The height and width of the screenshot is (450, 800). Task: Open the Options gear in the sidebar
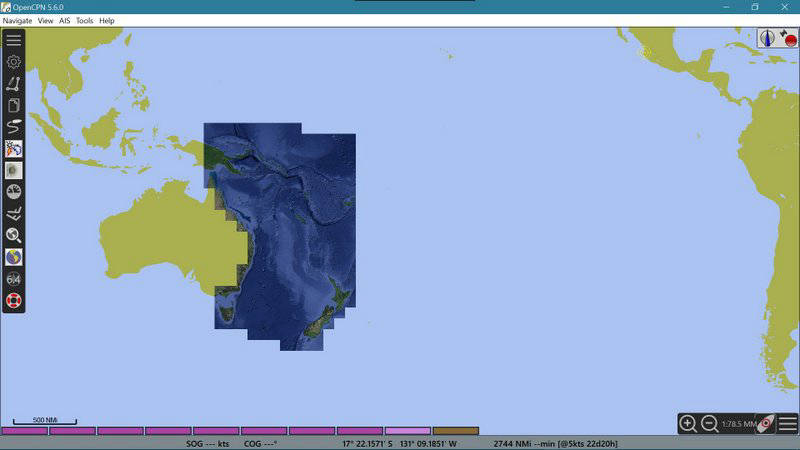point(14,62)
